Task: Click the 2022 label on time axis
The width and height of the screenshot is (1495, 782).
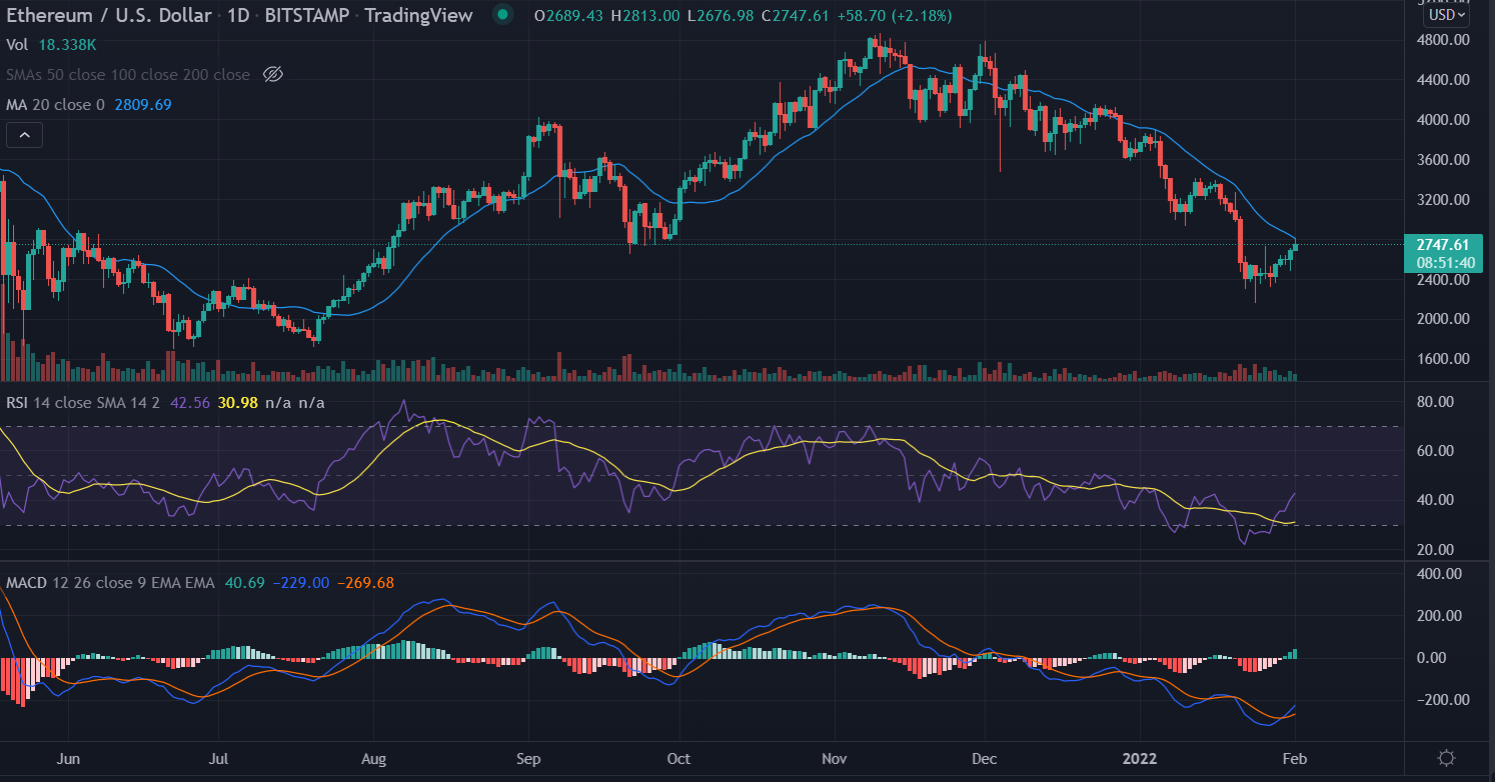Action: click(x=1138, y=758)
